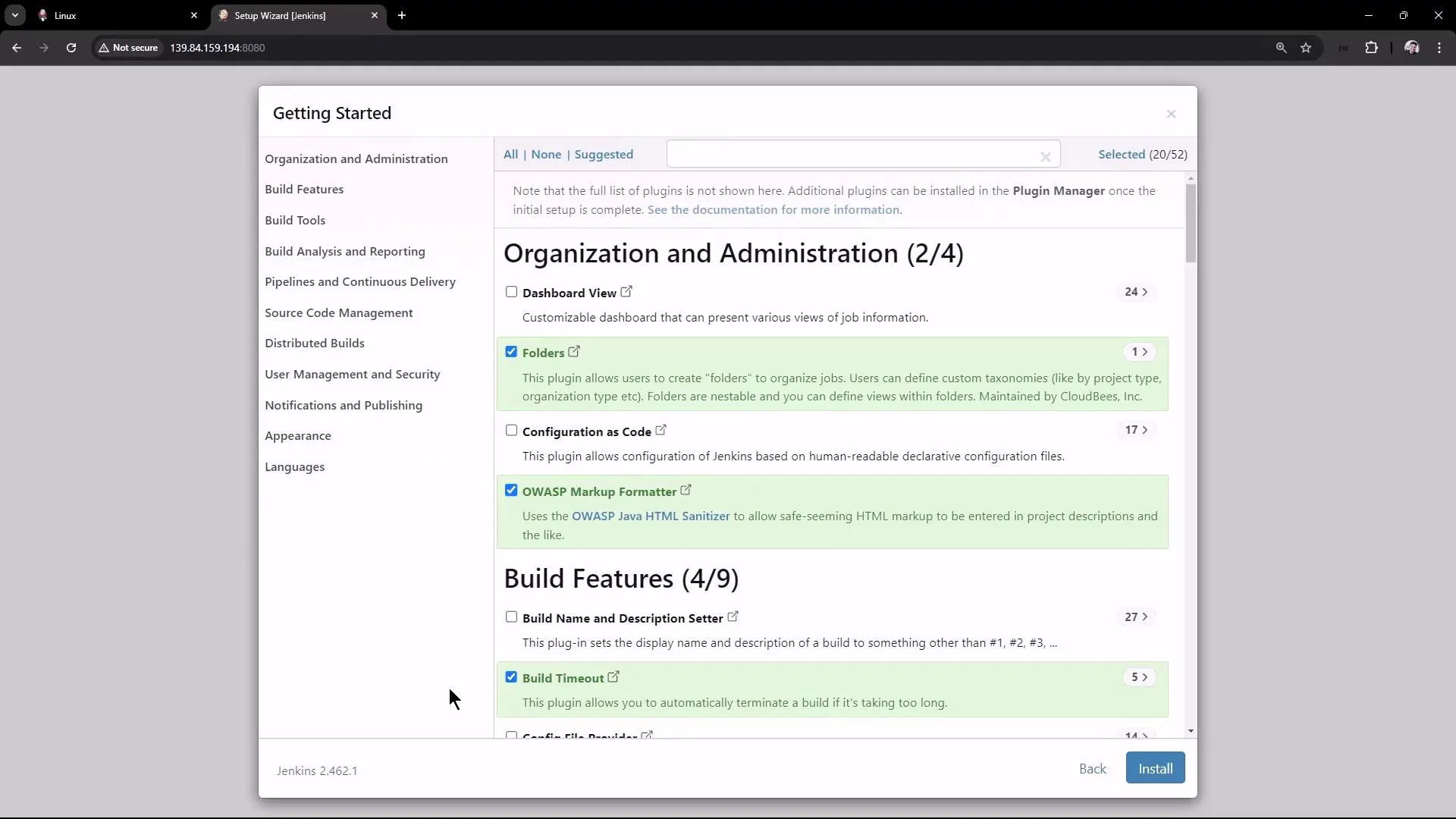Click the browser profile avatar icon
Screen dimensions: 1456x819
coord(1411,47)
